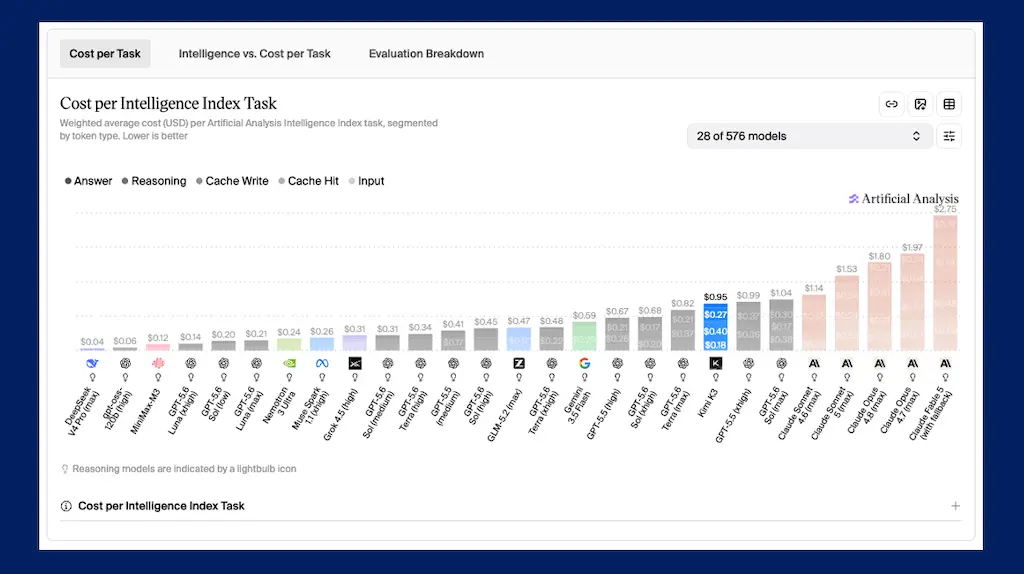Click the GPT-5.5 (xhigh) OpenAI logo
Screen dimensions: 1024x574
pos(748,363)
